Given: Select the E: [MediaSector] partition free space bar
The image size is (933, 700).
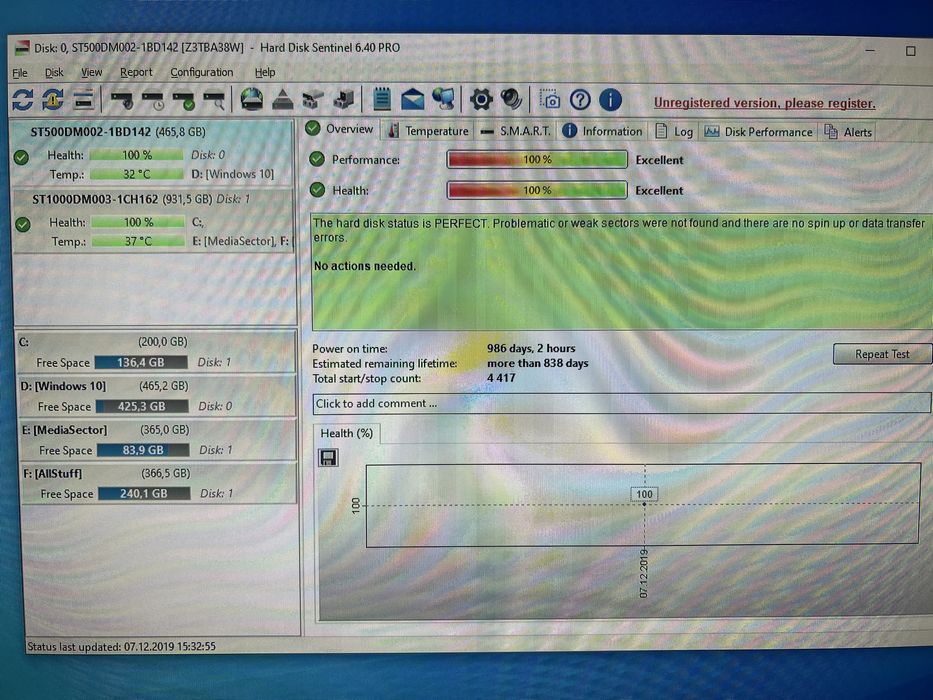Looking at the screenshot, I should coord(143,450).
